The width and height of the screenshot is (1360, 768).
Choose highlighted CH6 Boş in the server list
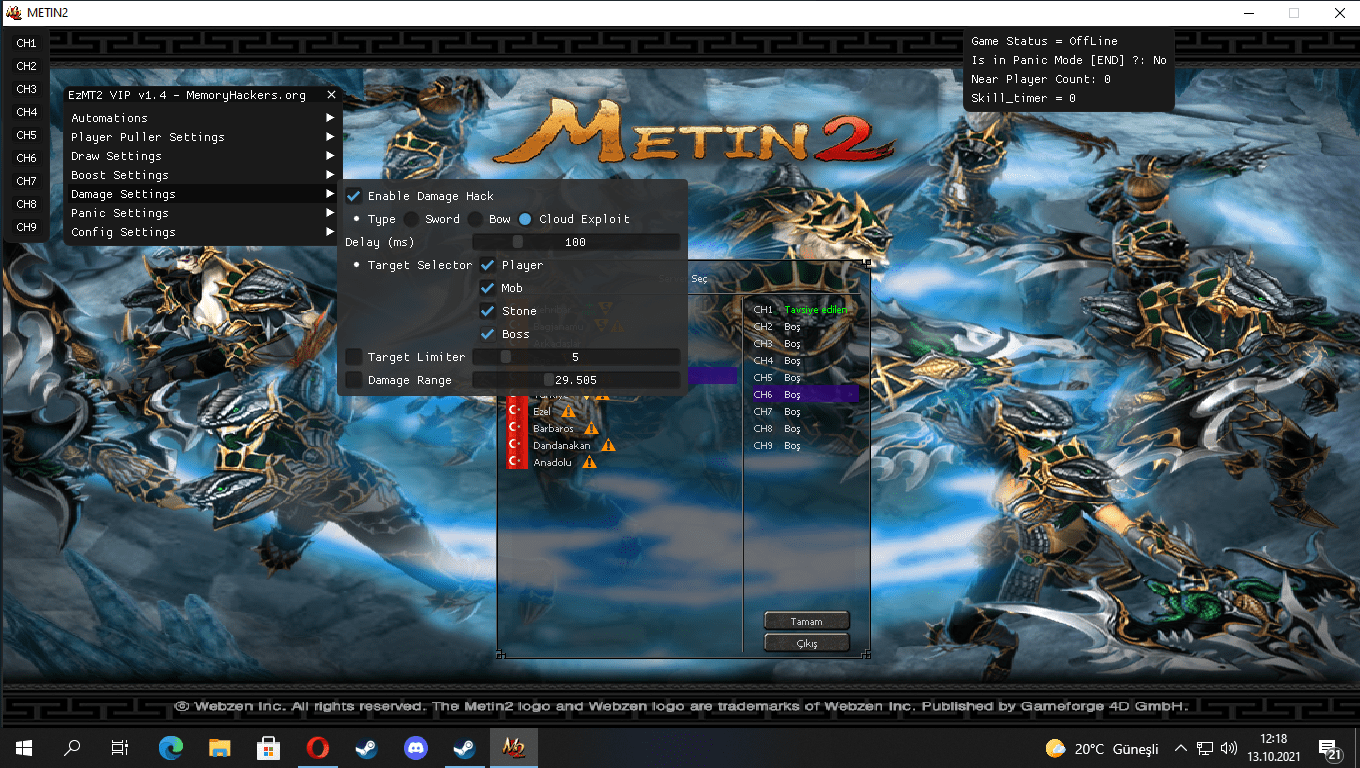804,395
